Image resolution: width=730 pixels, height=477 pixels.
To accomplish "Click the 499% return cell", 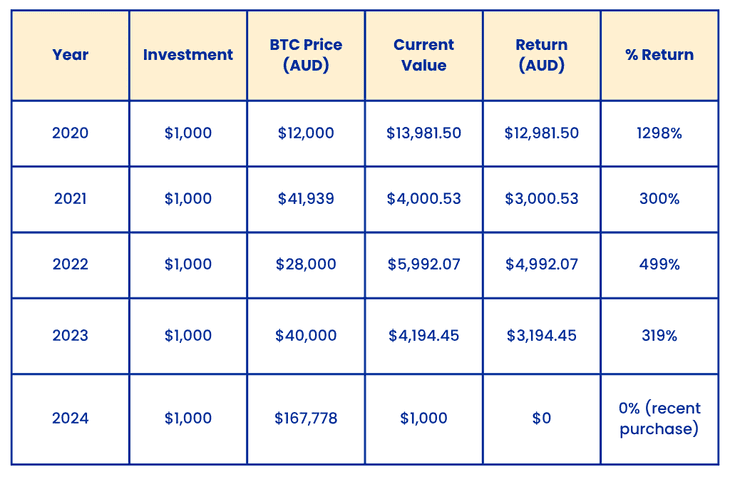I will (x=659, y=264).
